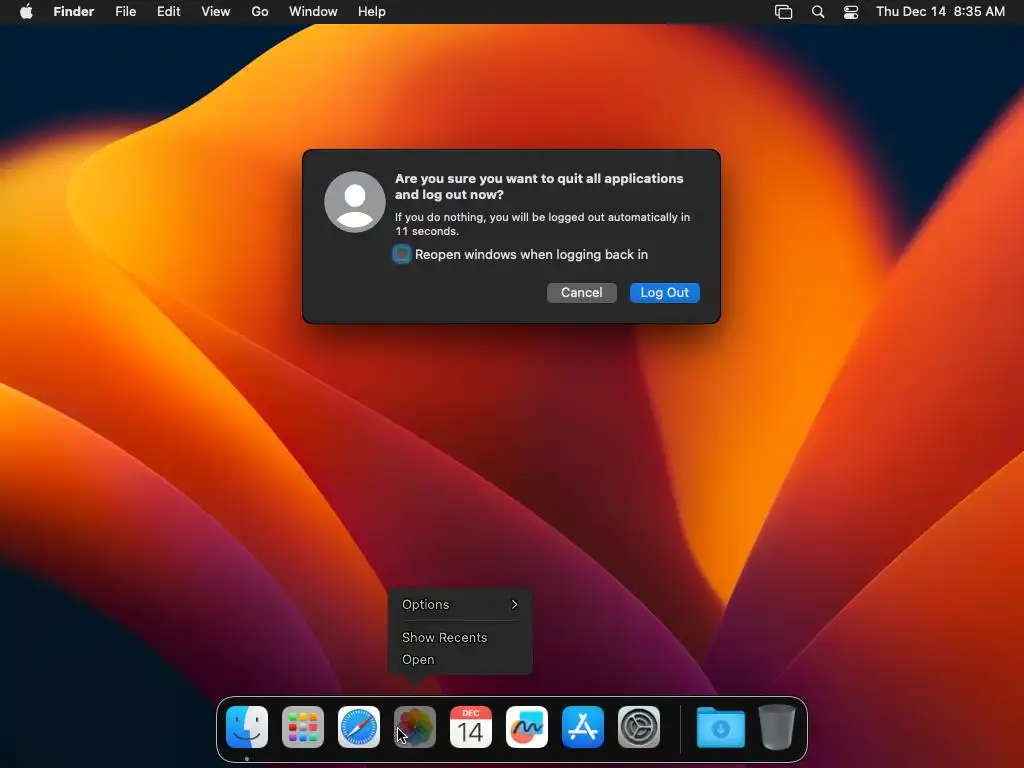Open System Settings gear icon
This screenshot has width=1024, height=768.
pos(639,727)
